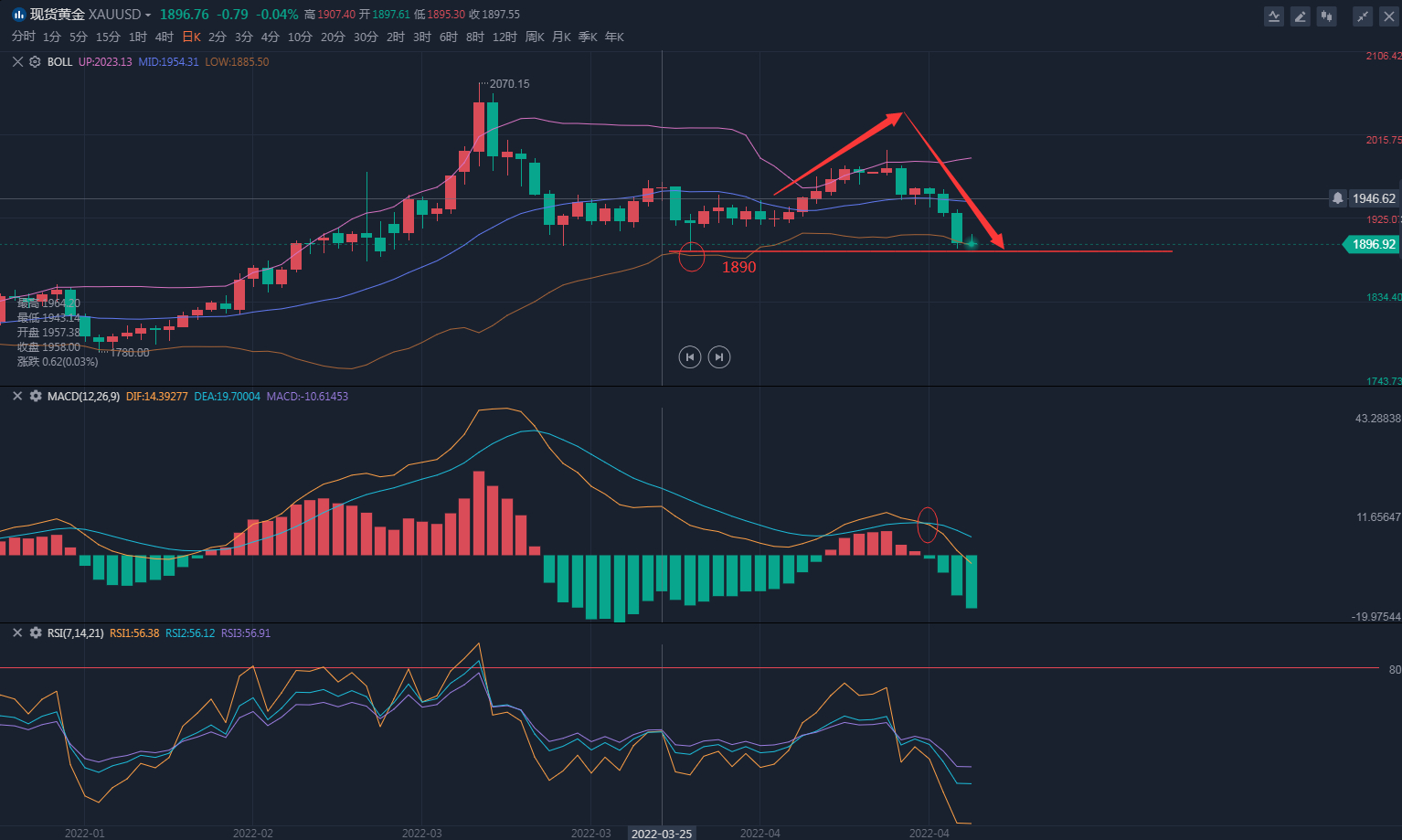Click the current price tag 1896.92
The height and width of the screenshot is (840, 1402).
click(x=1372, y=244)
